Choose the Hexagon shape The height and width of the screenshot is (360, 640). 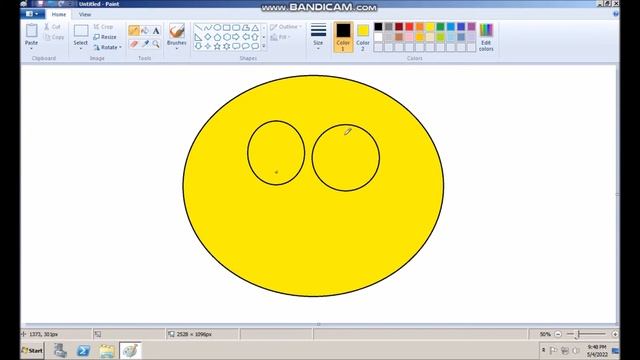pyautogui.click(x=227, y=37)
